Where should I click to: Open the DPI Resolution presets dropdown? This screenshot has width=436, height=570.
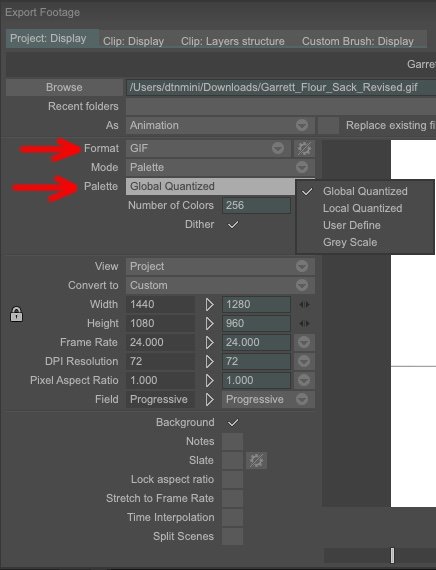[304, 361]
